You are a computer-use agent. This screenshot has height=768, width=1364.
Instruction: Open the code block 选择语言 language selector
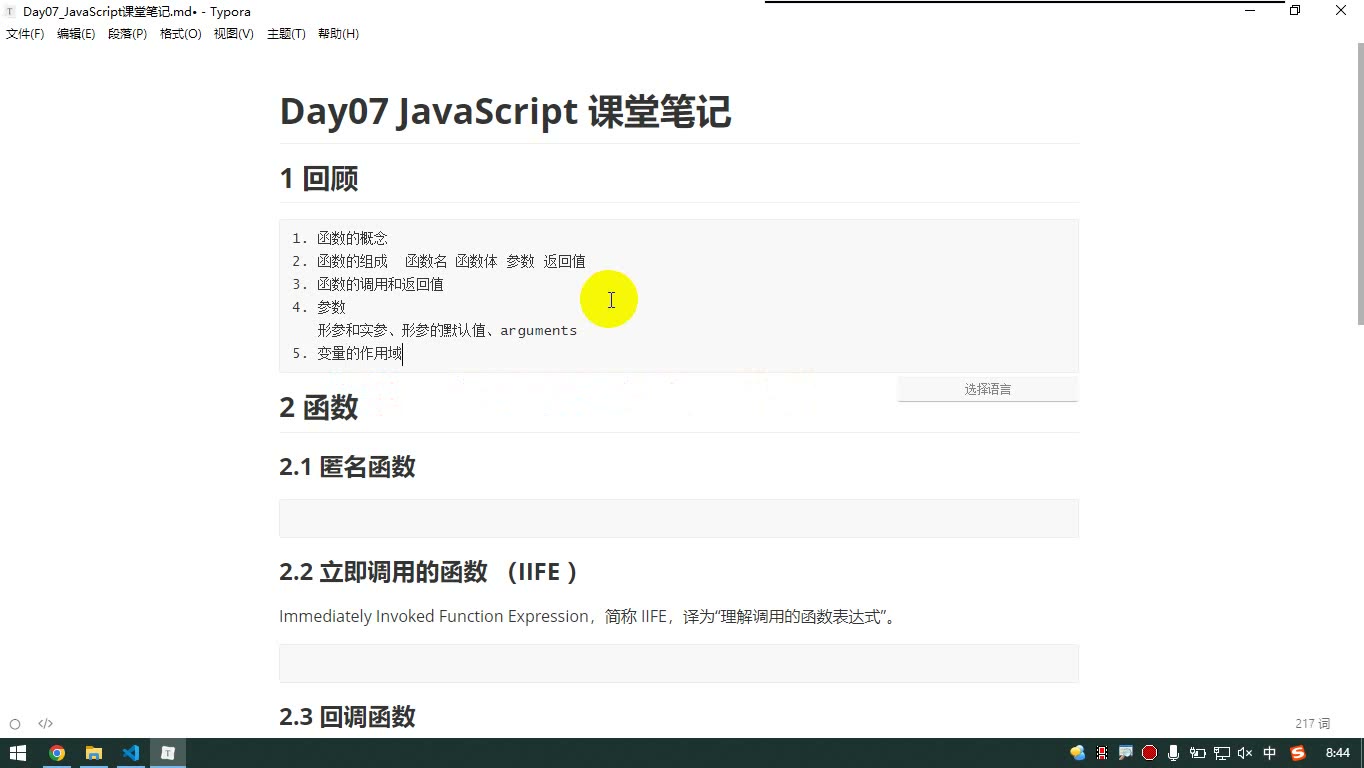(x=988, y=389)
